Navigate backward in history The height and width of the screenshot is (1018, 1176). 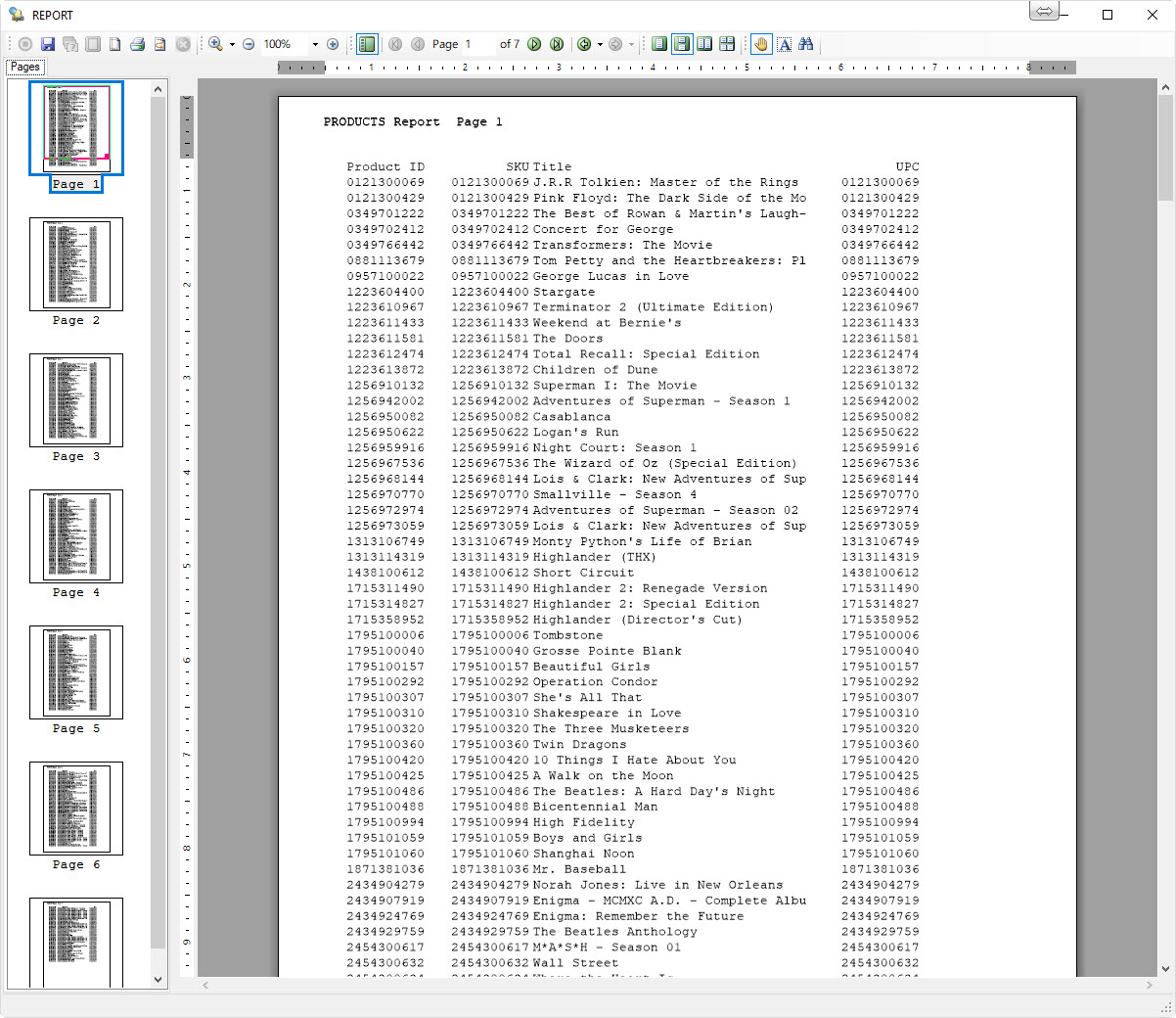584,44
